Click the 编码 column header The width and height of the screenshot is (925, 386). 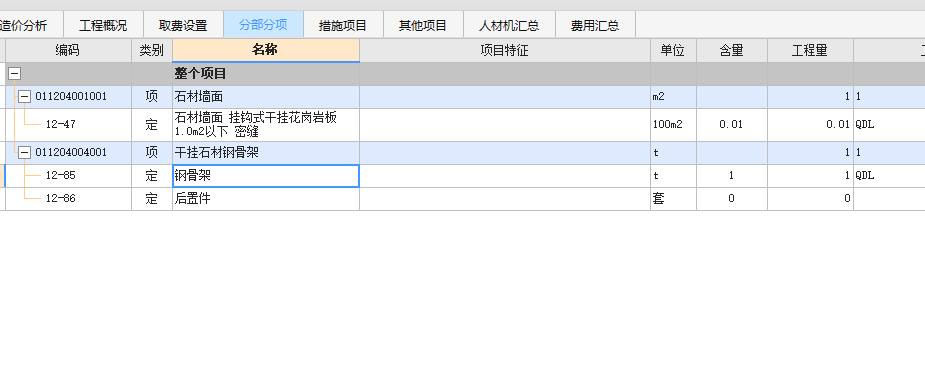click(68, 51)
